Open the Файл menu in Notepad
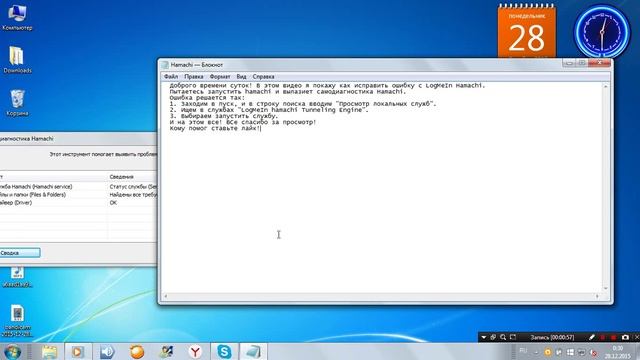This screenshot has height=360, width=640. pos(171,76)
